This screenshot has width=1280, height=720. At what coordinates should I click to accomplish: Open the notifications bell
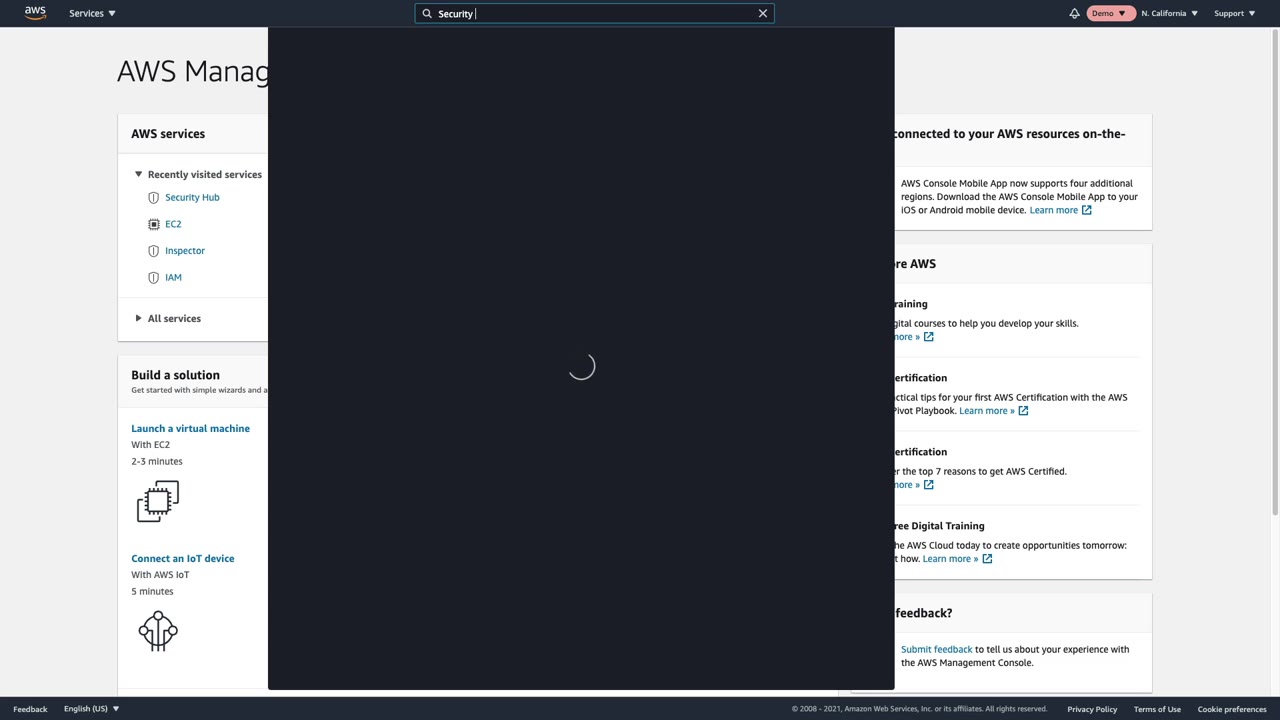1074,13
